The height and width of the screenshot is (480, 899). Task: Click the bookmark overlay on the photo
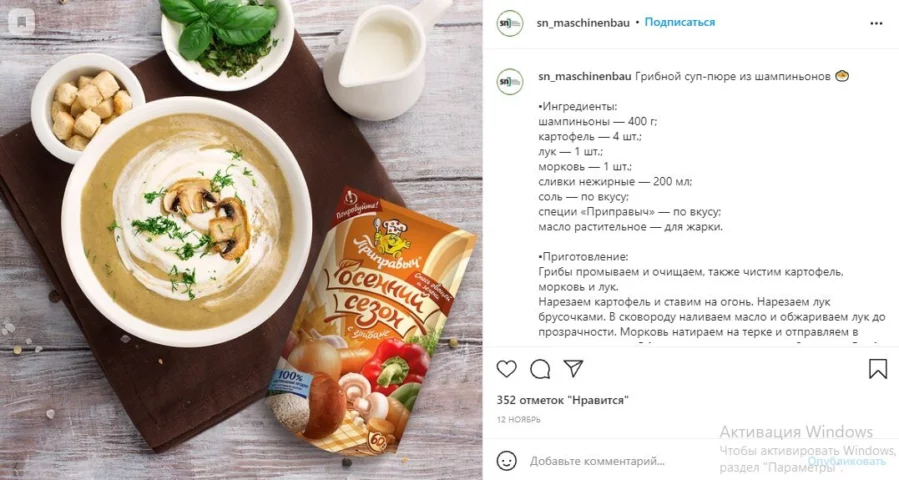coord(22,22)
